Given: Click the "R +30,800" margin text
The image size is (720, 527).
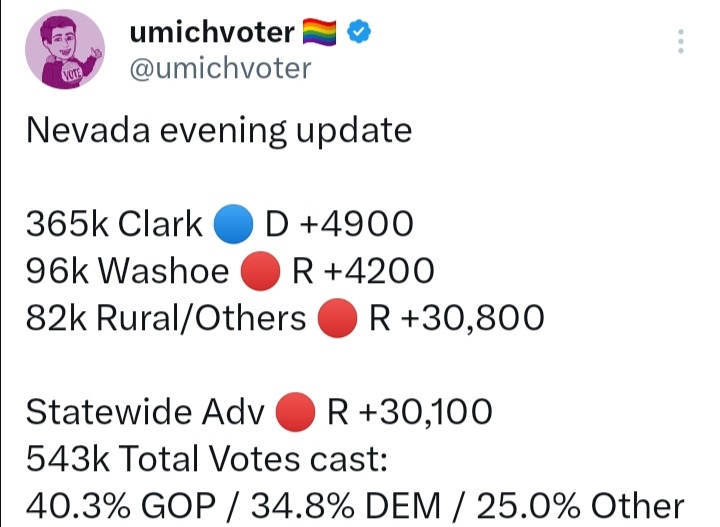Looking at the screenshot, I should pos(456,318).
